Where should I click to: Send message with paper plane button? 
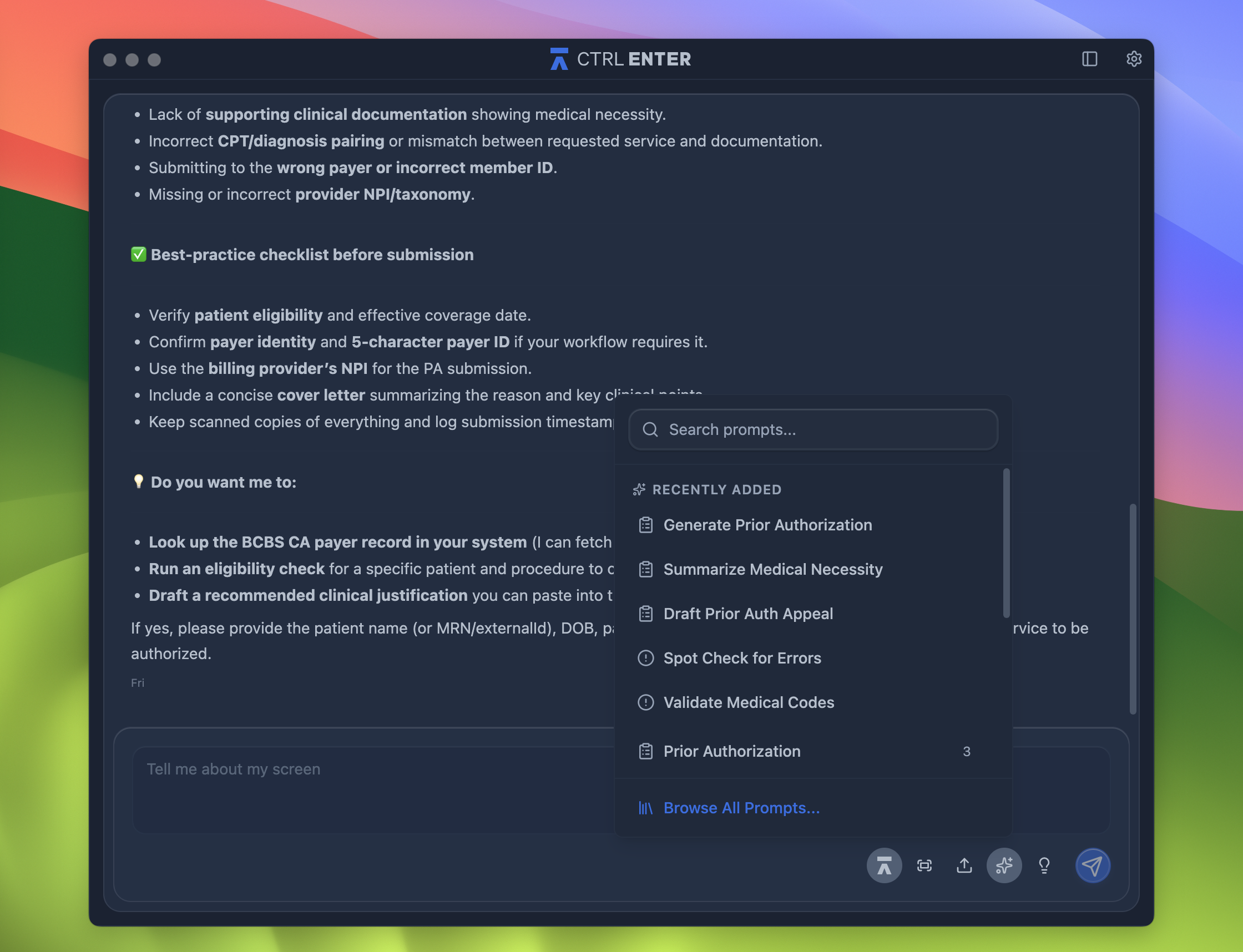click(x=1092, y=865)
